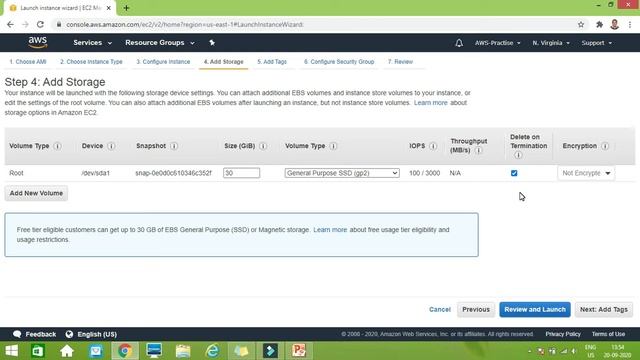Open the Not Encrypted encryption dropdown
Image resolution: width=640 pixels, height=360 pixels.
click(x=586, y=173)
